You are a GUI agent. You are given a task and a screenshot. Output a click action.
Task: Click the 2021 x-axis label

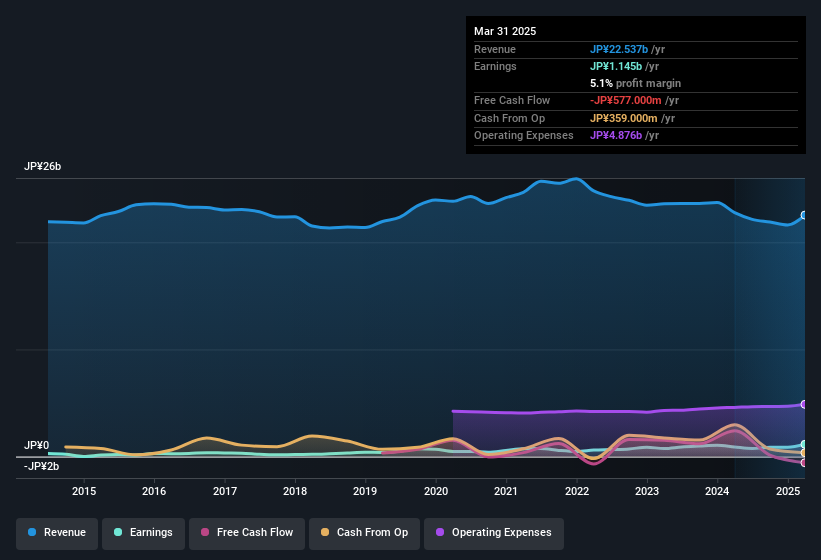(x=506, y=491)
